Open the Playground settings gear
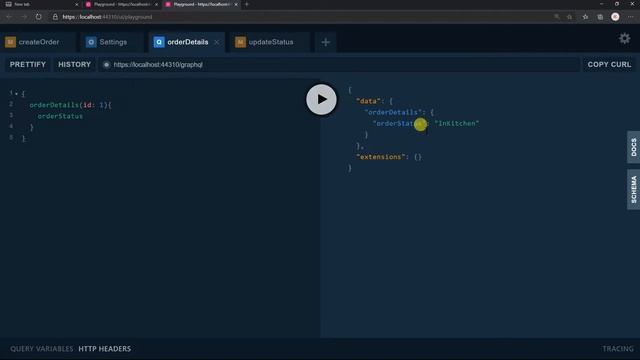640x360 pixels. [624, 39]
